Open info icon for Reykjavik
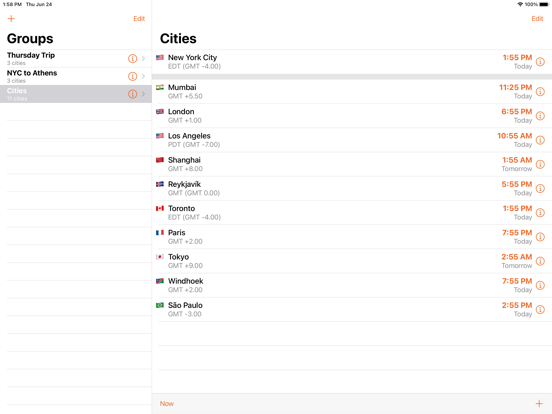The width and height of the screenshot is (552, 414). pyautogui.click(x=540, y=189)
